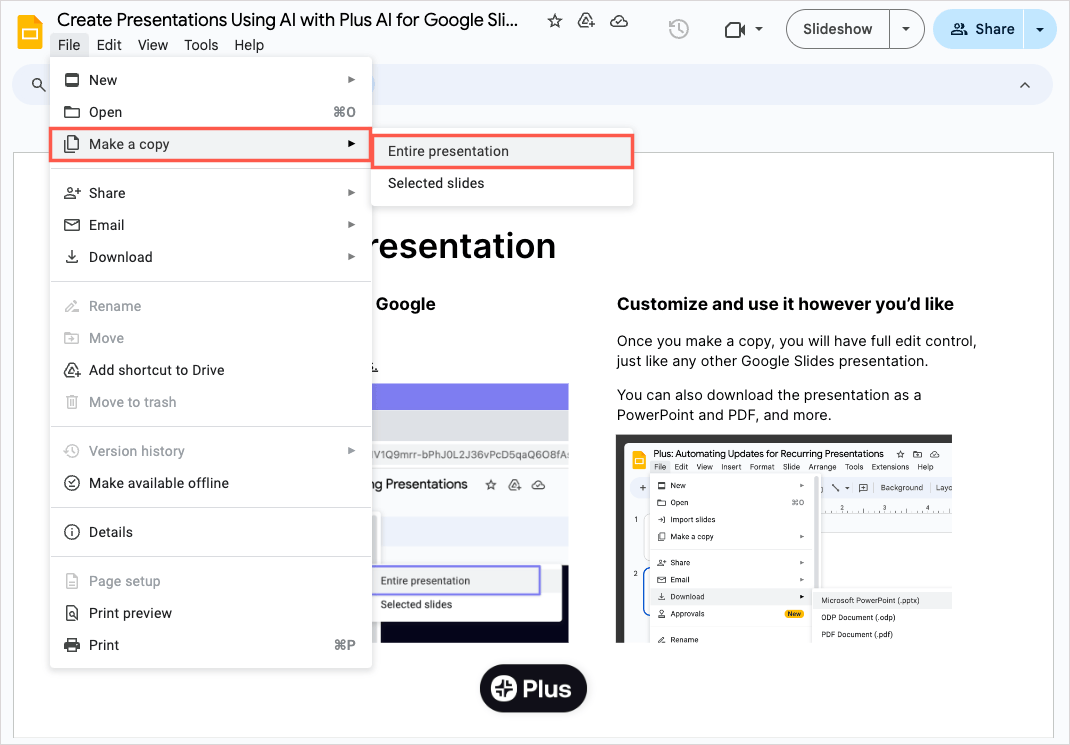Click the Plus badge on the slide
Image resolution: width=1070 pixels, height=745 pixels.
(533, 689)
